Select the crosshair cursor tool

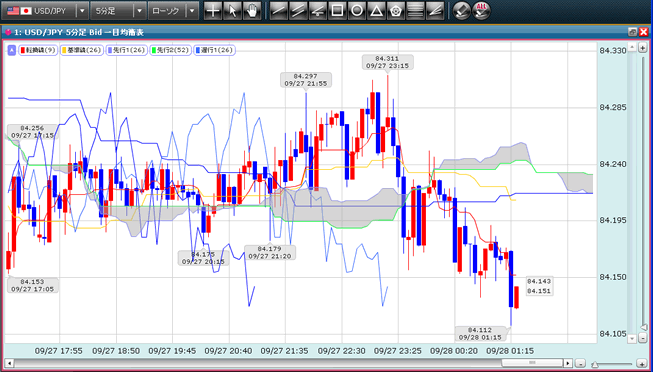pos(213,11)
